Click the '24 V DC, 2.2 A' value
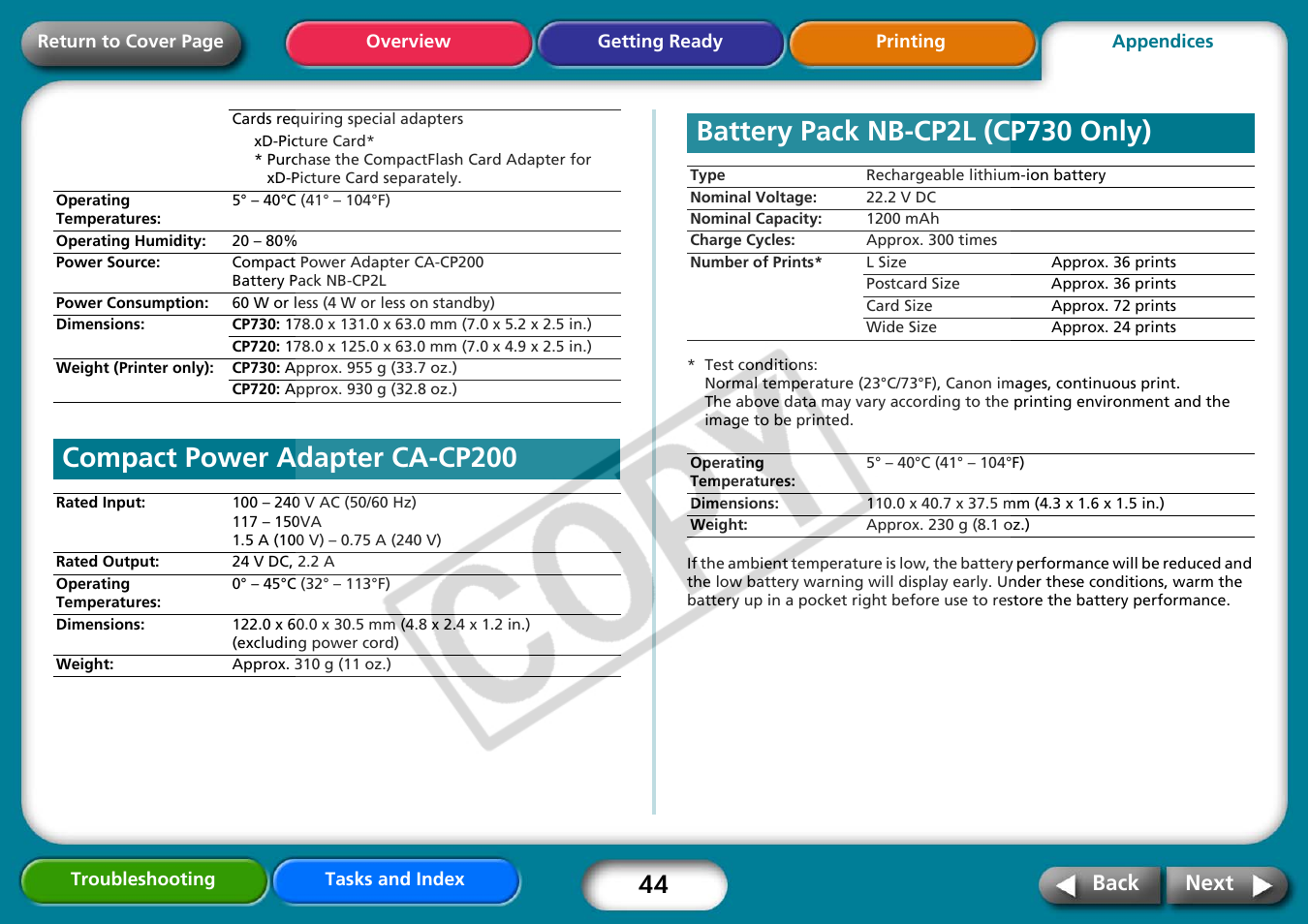The height and width of the screenshot is (924, 1309). tap(283, 562)
